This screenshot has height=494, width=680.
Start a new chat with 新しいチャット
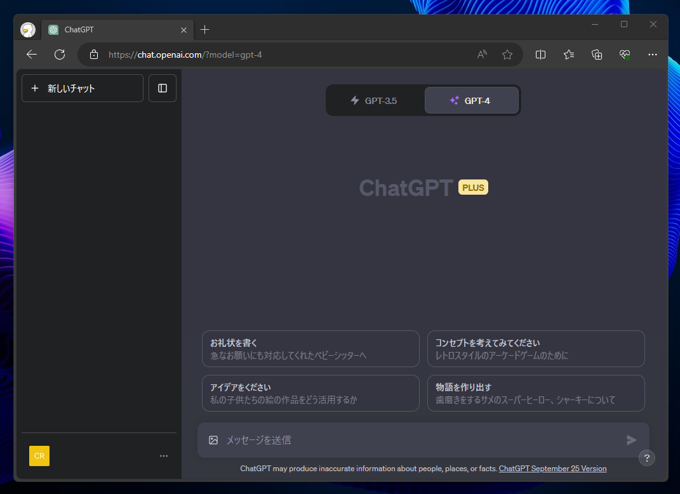click(x=82, y=88)
